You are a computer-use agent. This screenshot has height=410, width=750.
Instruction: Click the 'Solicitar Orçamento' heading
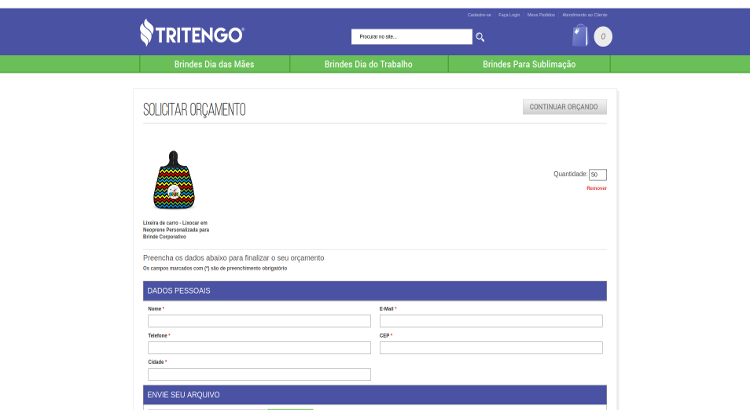coord(194,110)
